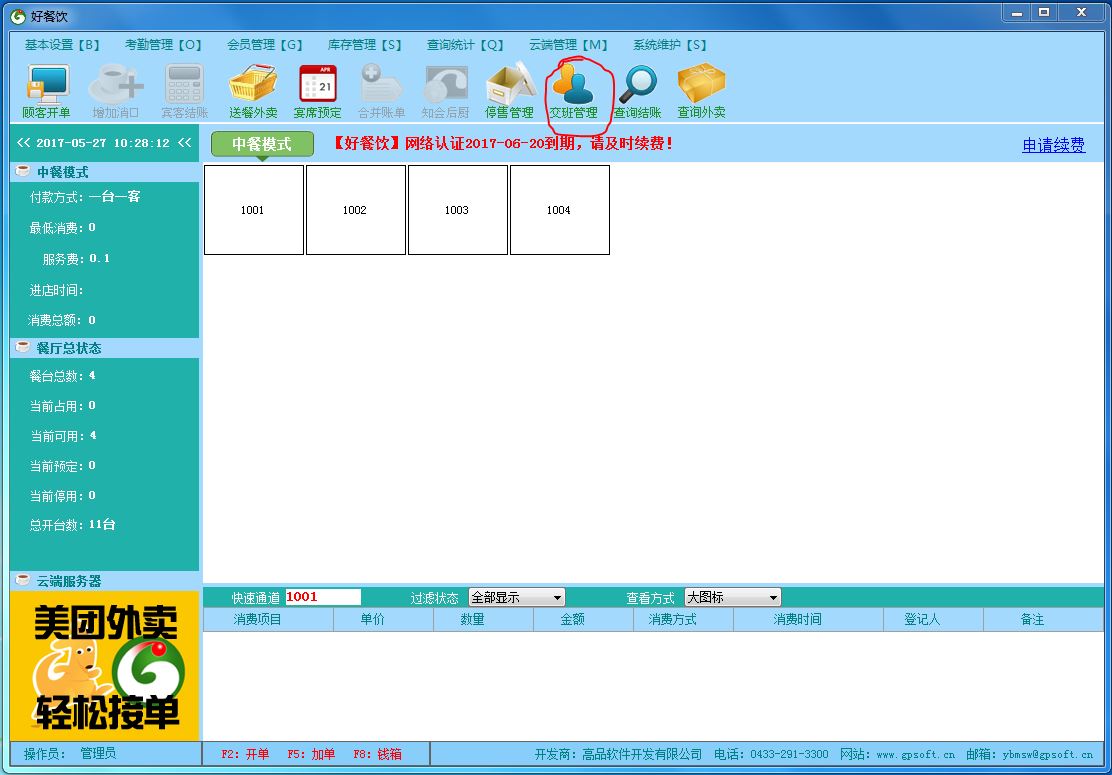Viewport: 1112px width, 775px height.
Task: Click the right << arrows after the time
Action: pos(184,143)
